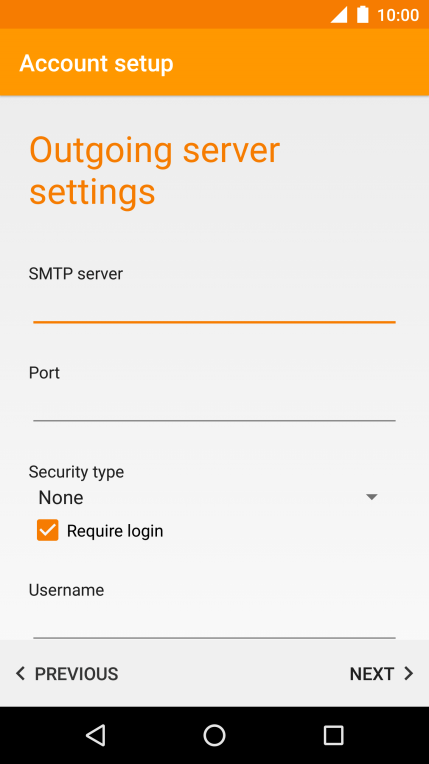The height and width of the screenshot is (764, 429).
Task: Click the Security type label
Action: tap(76, 472)
